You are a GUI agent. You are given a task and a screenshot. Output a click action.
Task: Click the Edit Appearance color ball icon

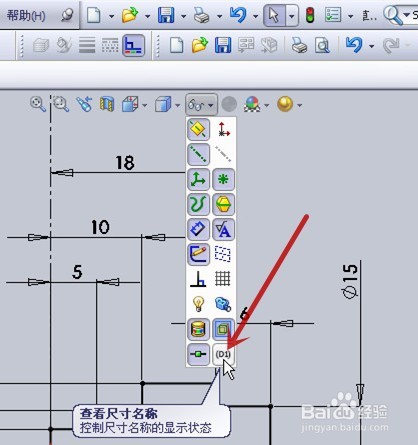[x=252, y=104]
